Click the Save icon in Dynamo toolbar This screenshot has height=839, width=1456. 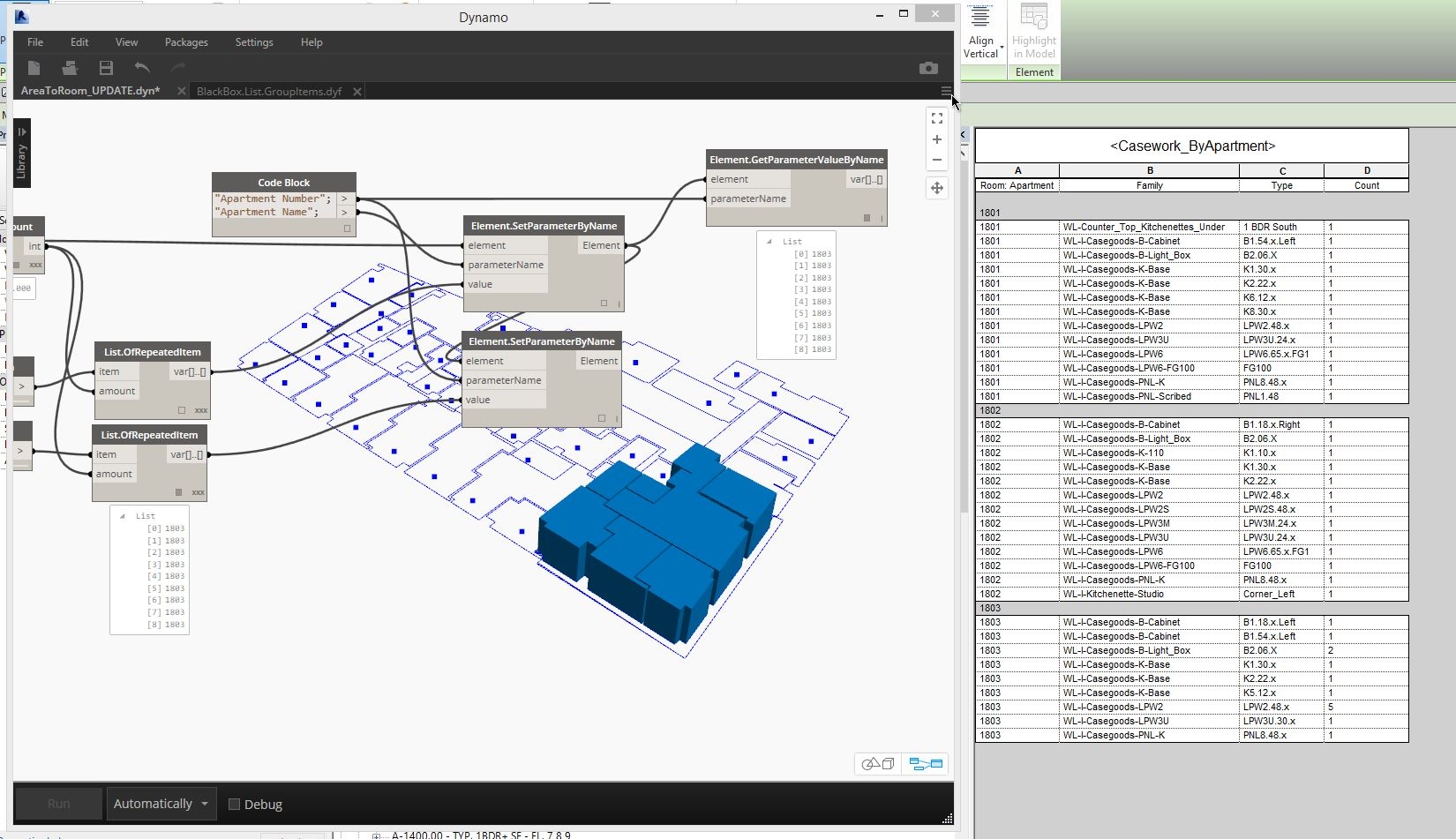tap(106, 68)
